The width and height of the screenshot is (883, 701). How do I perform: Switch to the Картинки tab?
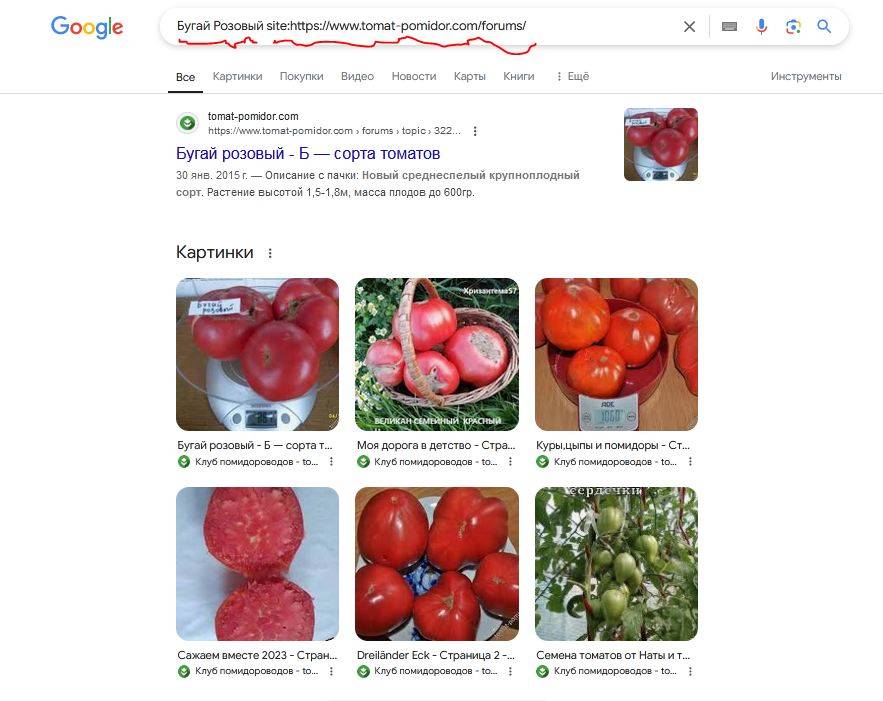[x=237, y=76]
